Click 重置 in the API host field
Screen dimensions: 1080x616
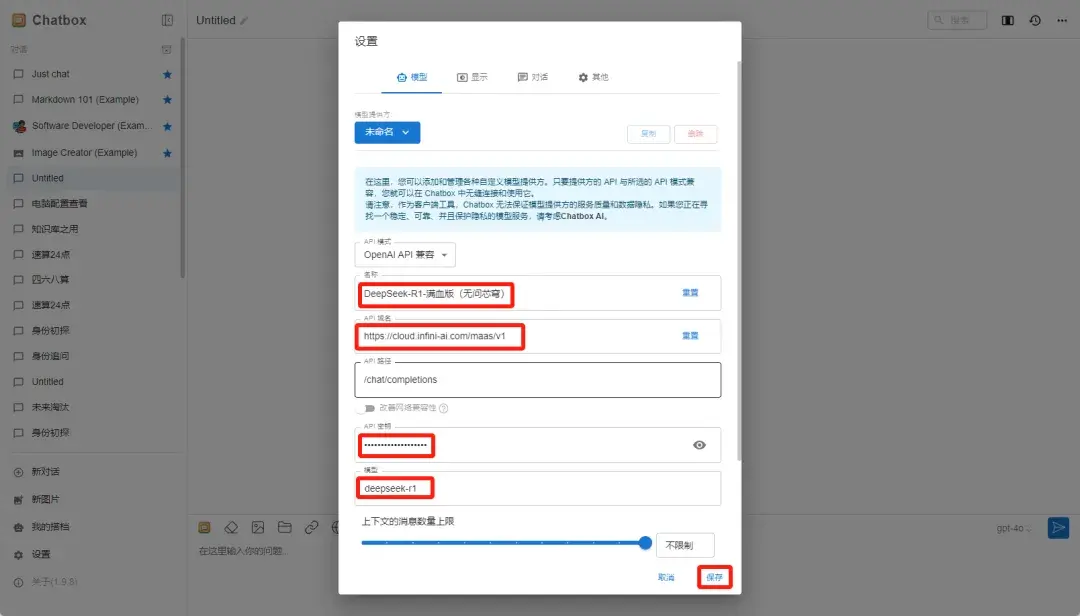coord(689,336)
